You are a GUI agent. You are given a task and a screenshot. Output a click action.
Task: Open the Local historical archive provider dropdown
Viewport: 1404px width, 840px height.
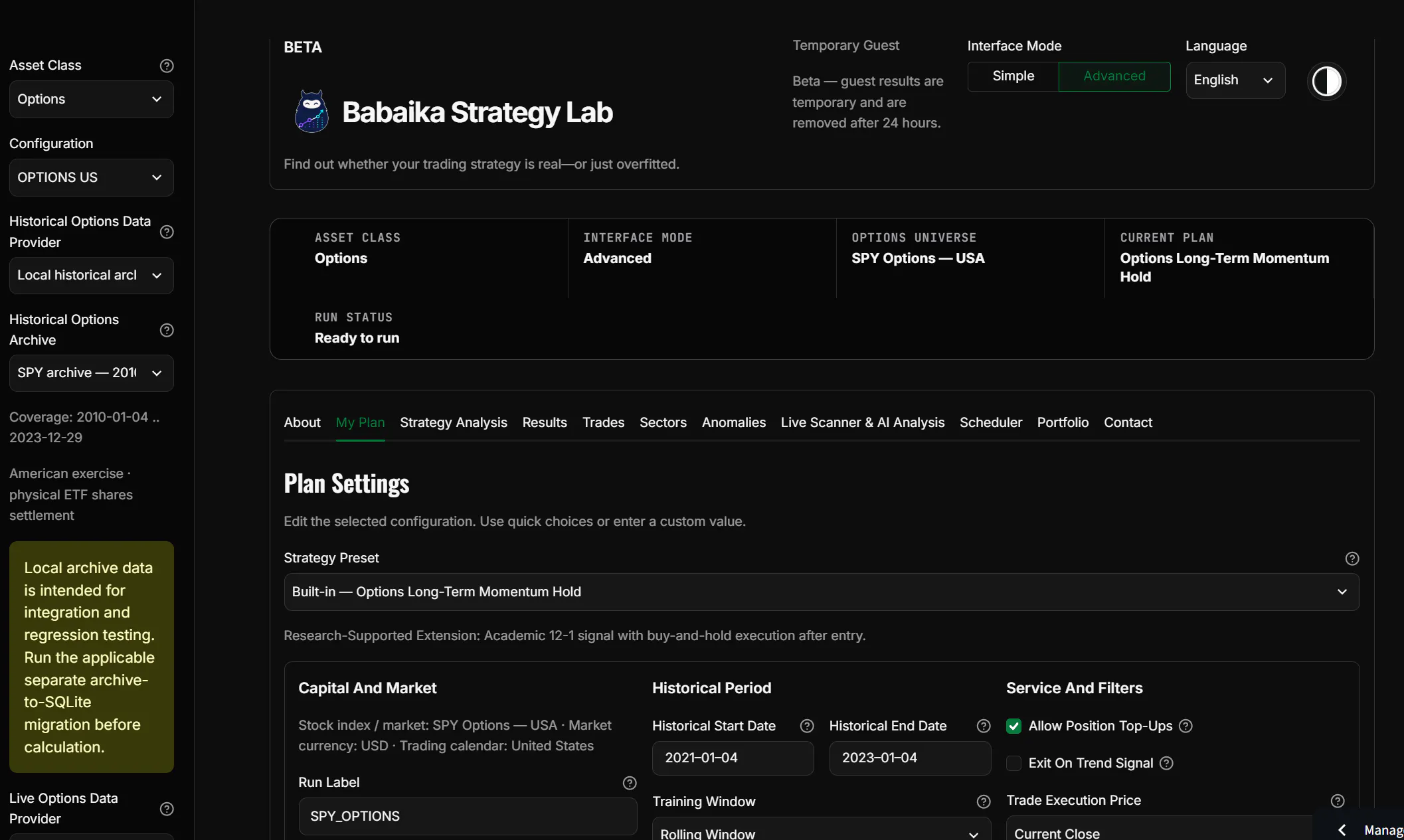pos(92,276)
